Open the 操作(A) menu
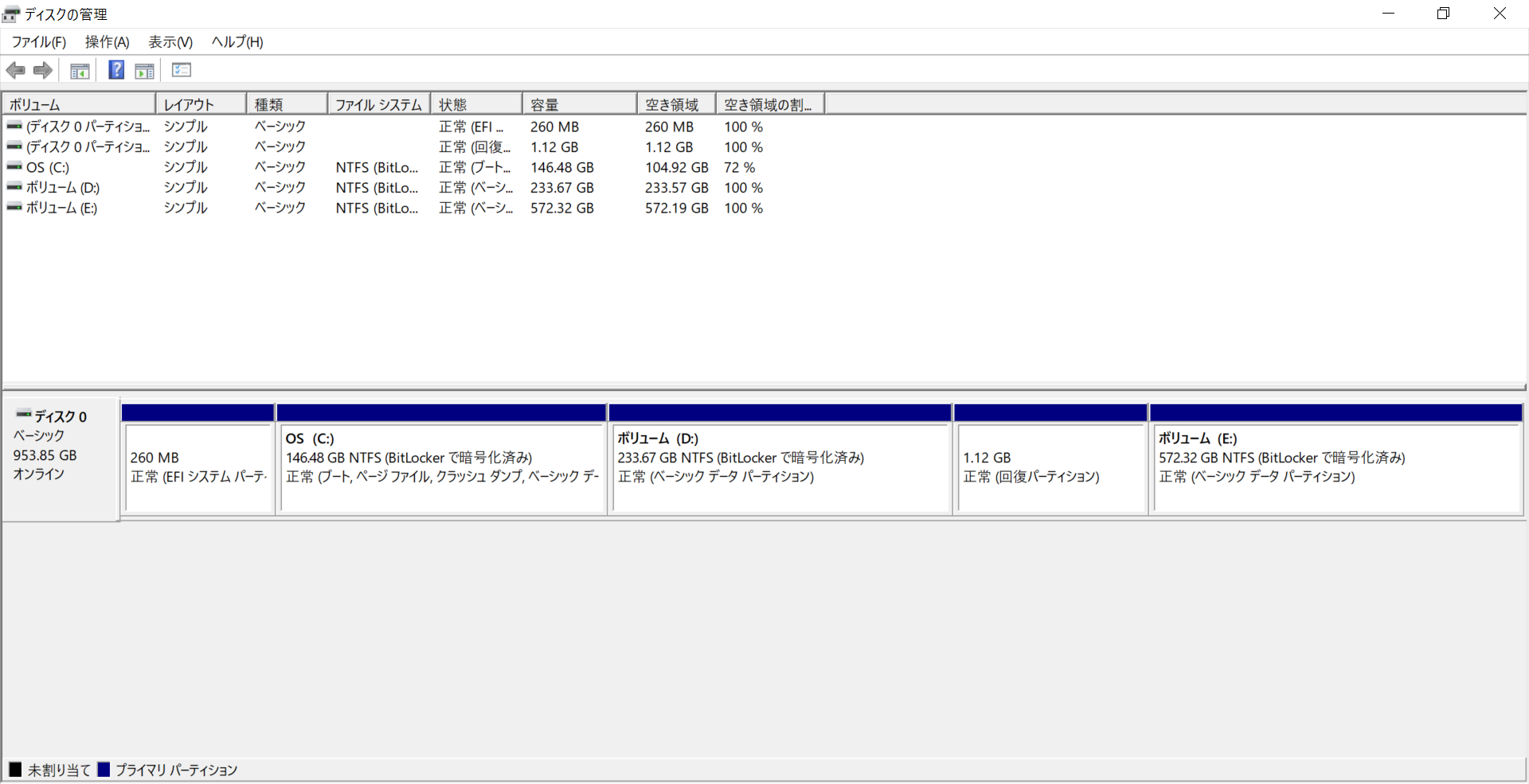Image resolution: width=1529 pixels, height=784 pixels. 107,42
